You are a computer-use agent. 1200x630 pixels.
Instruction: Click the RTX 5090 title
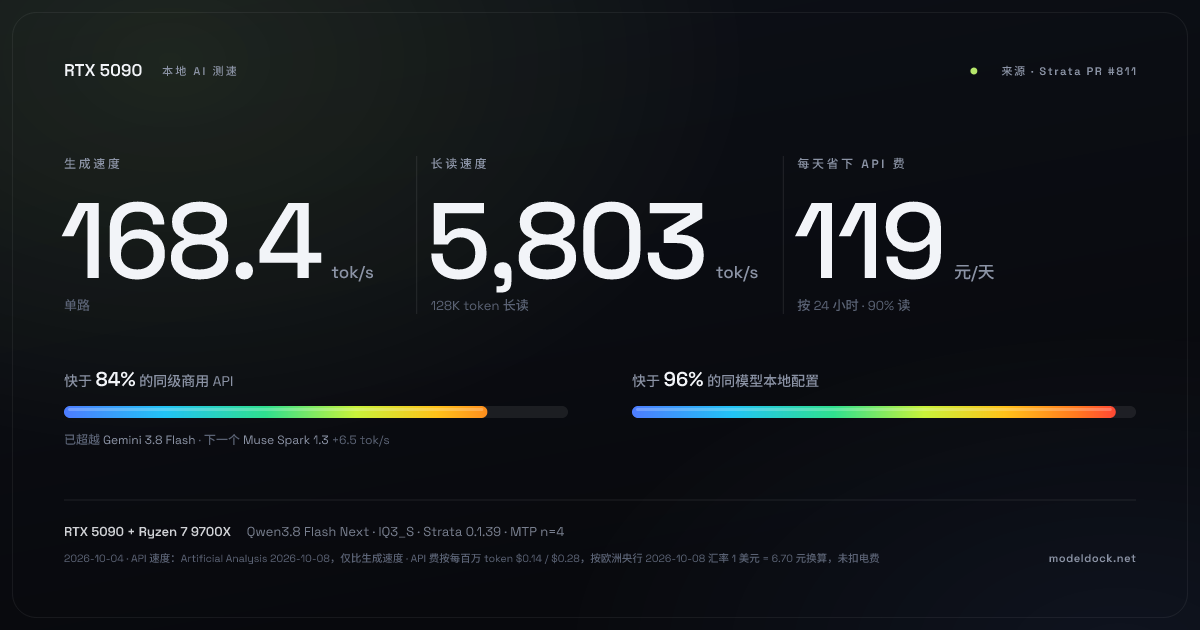point(103,71)
